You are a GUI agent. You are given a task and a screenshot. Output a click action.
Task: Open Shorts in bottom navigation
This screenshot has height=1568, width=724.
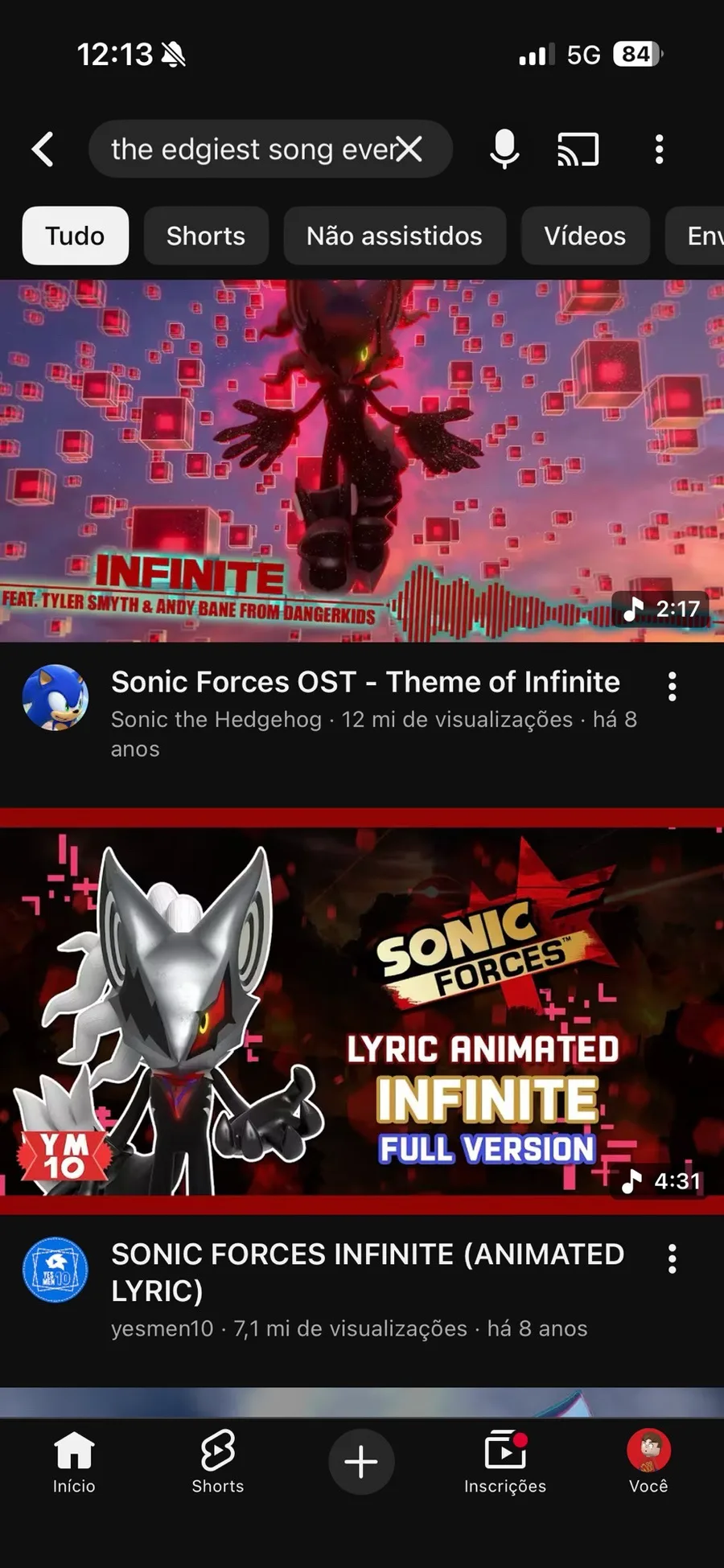(218, 1463)
